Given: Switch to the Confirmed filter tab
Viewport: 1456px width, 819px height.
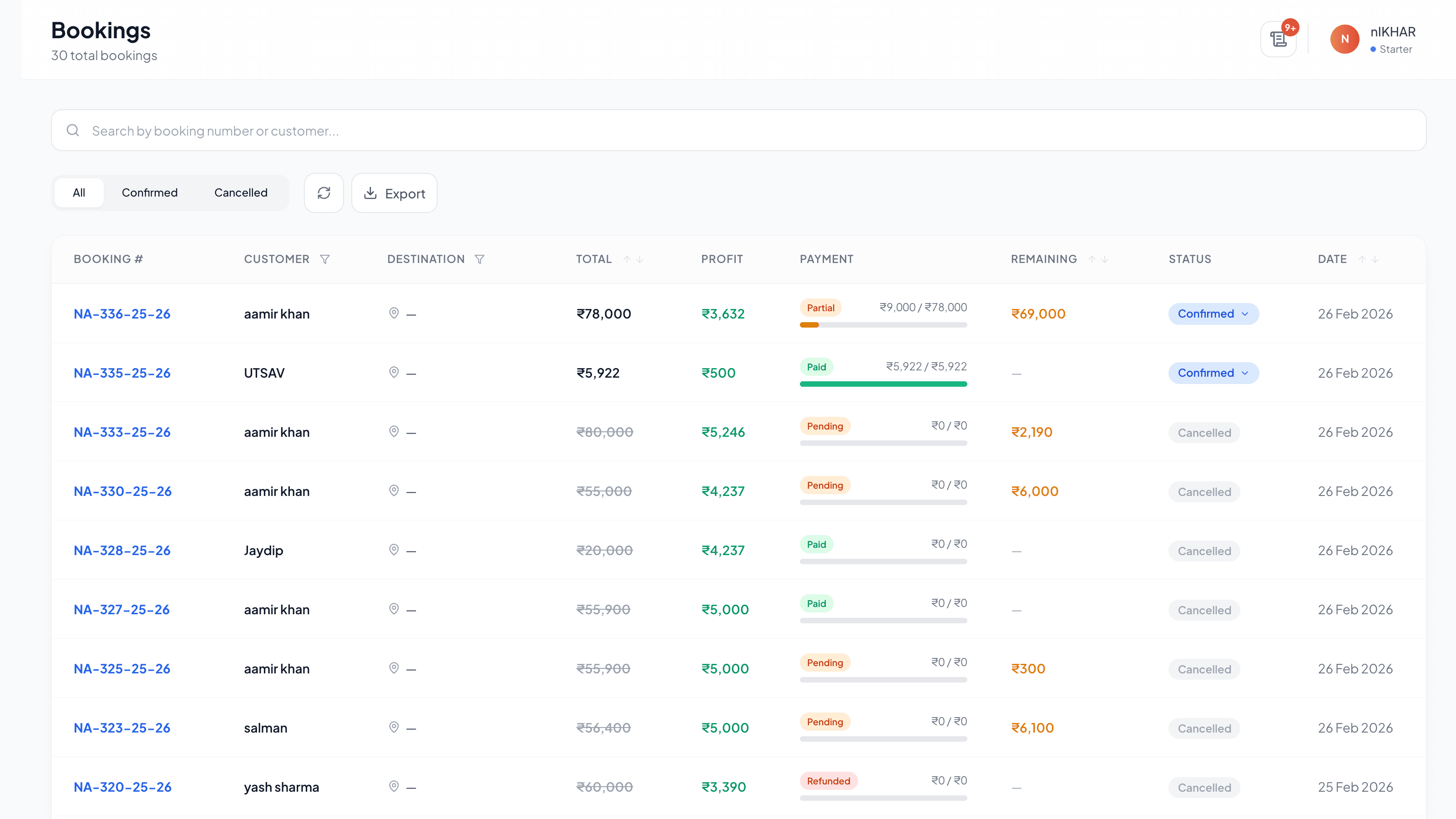Looking at the screenshot, I should click(x=149, y=192).
